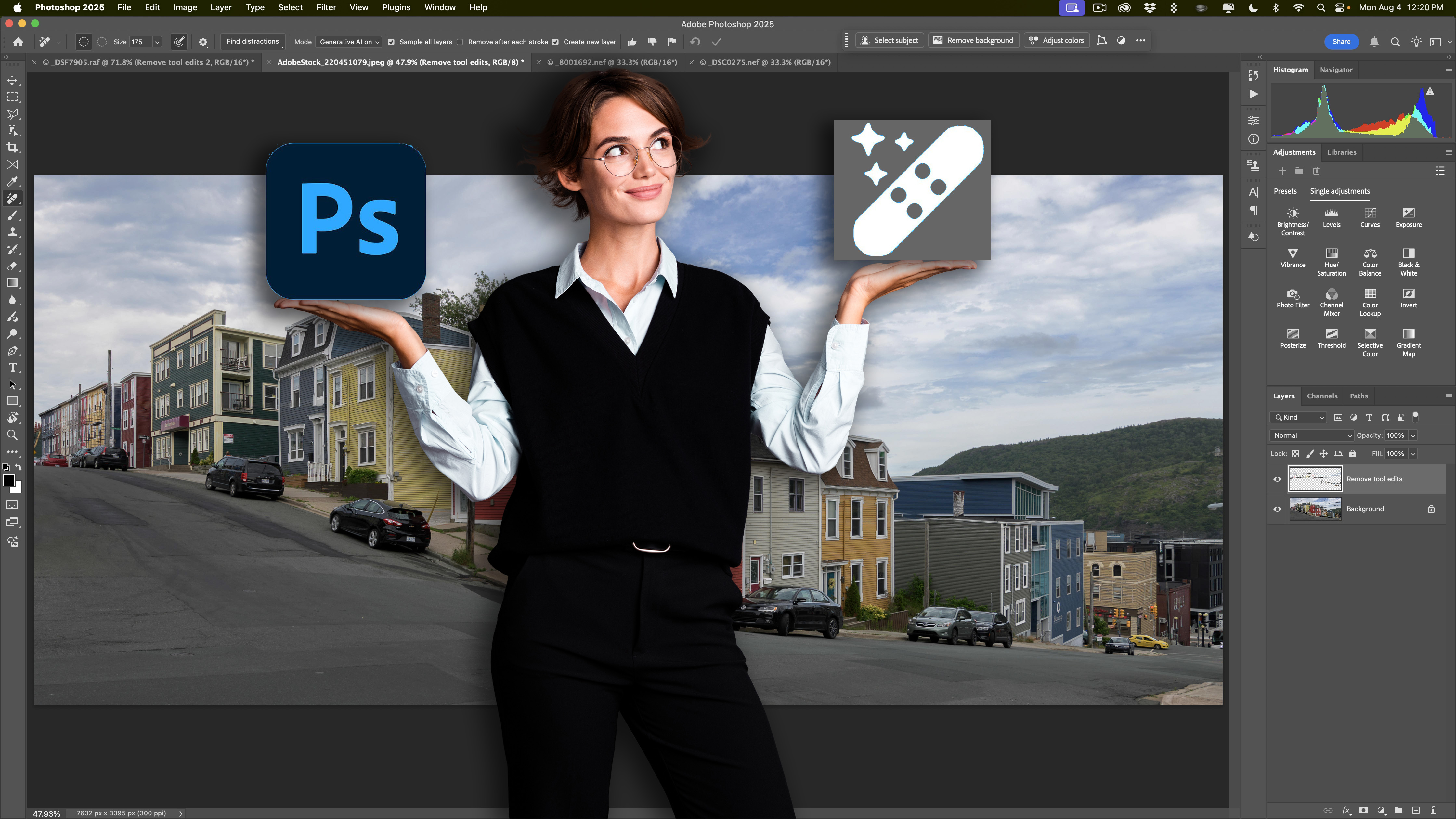This screenshot has height=819, width=1456.
Task: Click the Background layer thumbnail
Action: (1315, 509)
